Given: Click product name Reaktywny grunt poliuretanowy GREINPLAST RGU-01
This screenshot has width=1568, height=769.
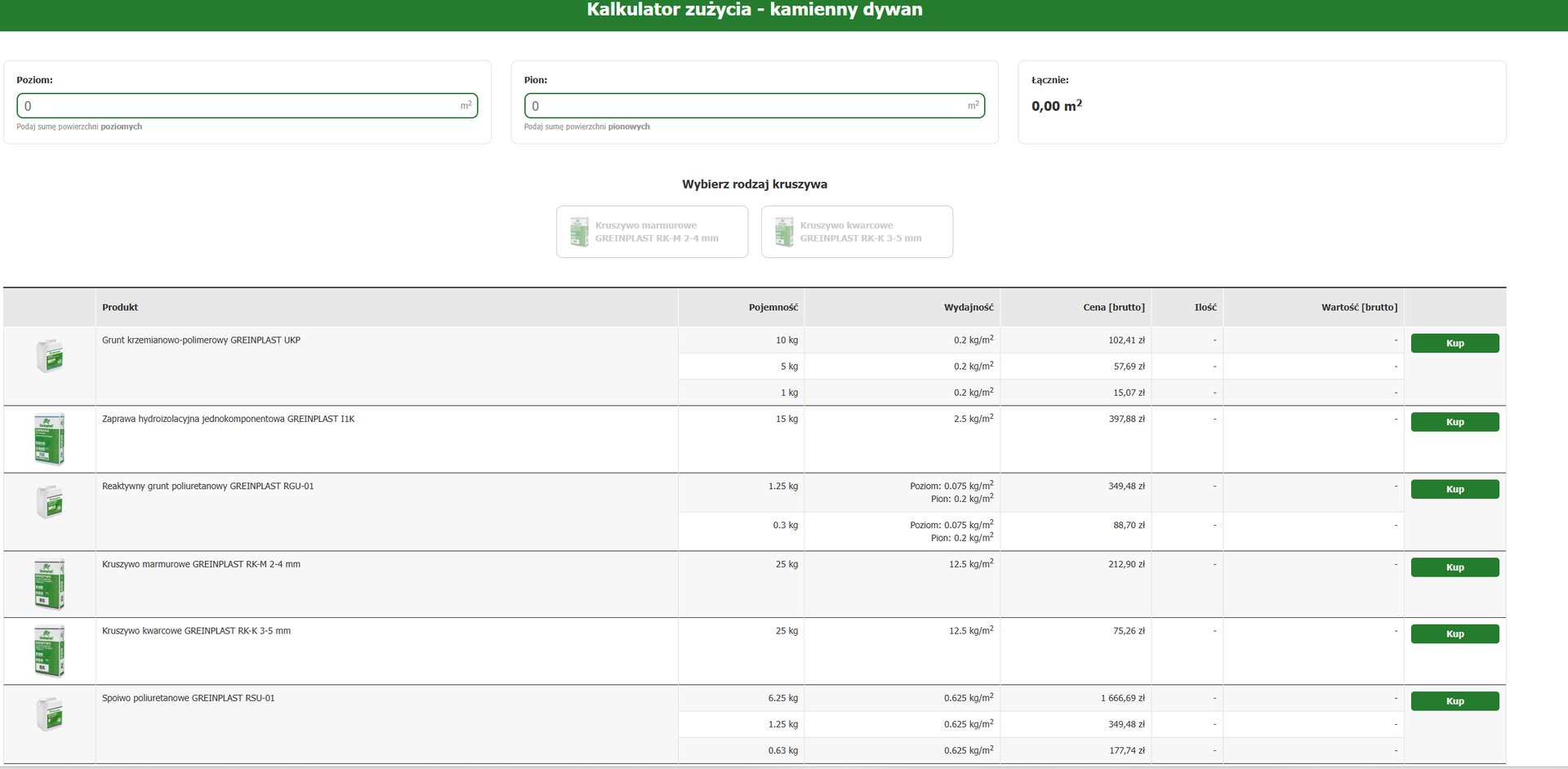Looking at the screenshot, I should [208, 486].
